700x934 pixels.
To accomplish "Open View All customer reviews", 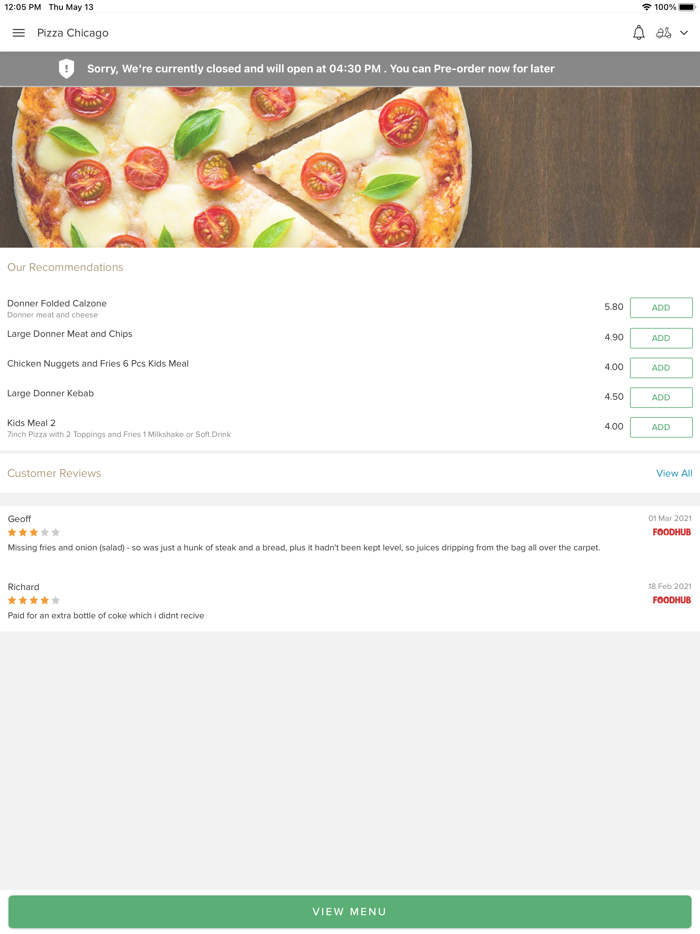I will pos(674,473).
